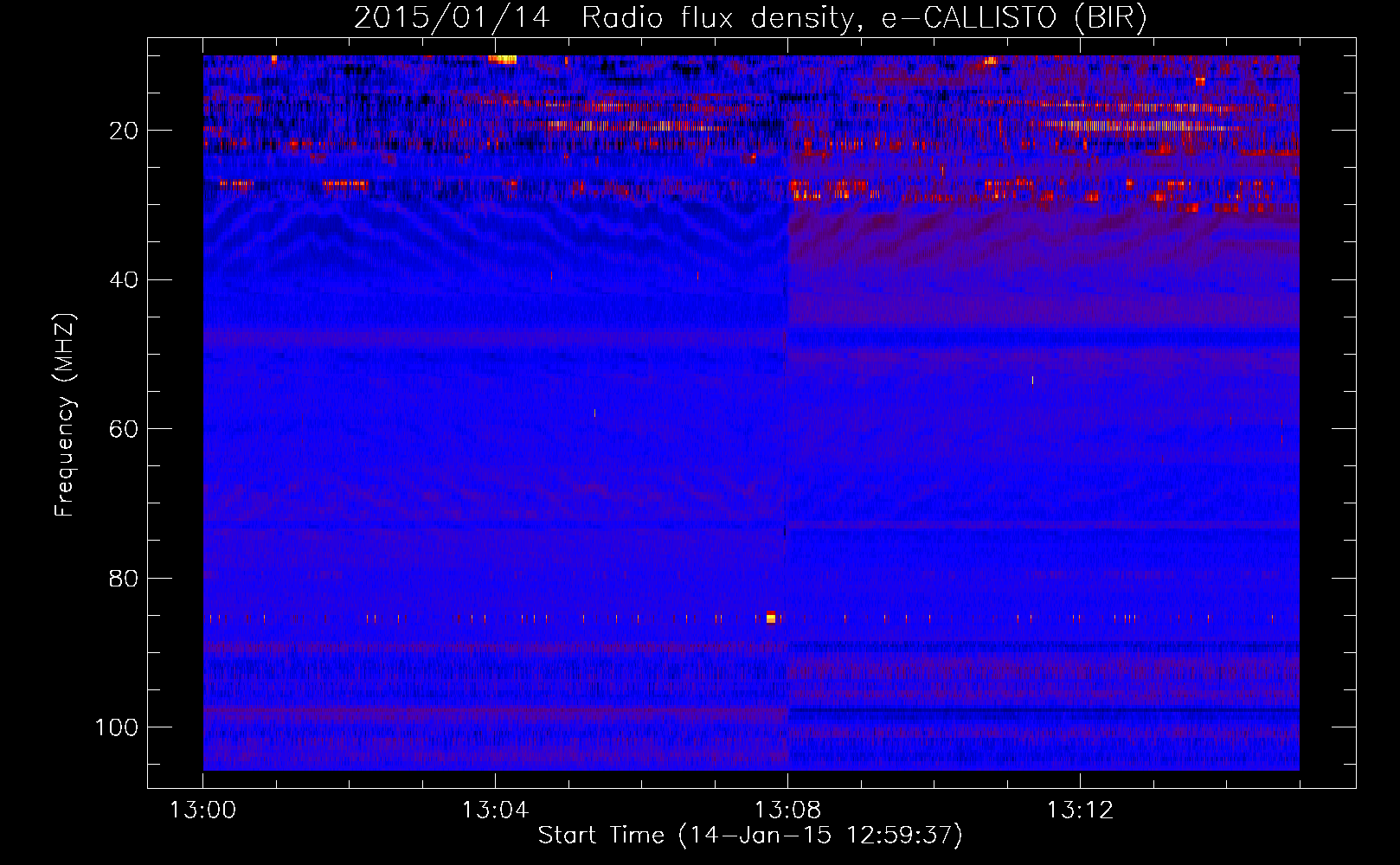Select the 40 MHz frequency tick label

point(125,279)
